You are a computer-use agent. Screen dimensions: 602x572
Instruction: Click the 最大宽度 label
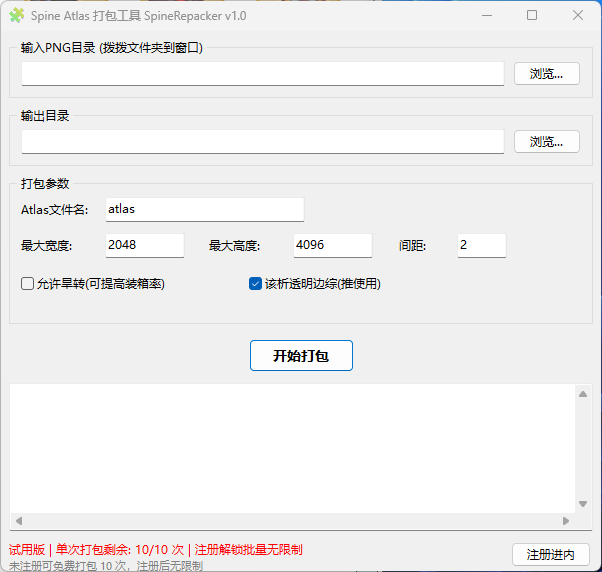point(46,246)
